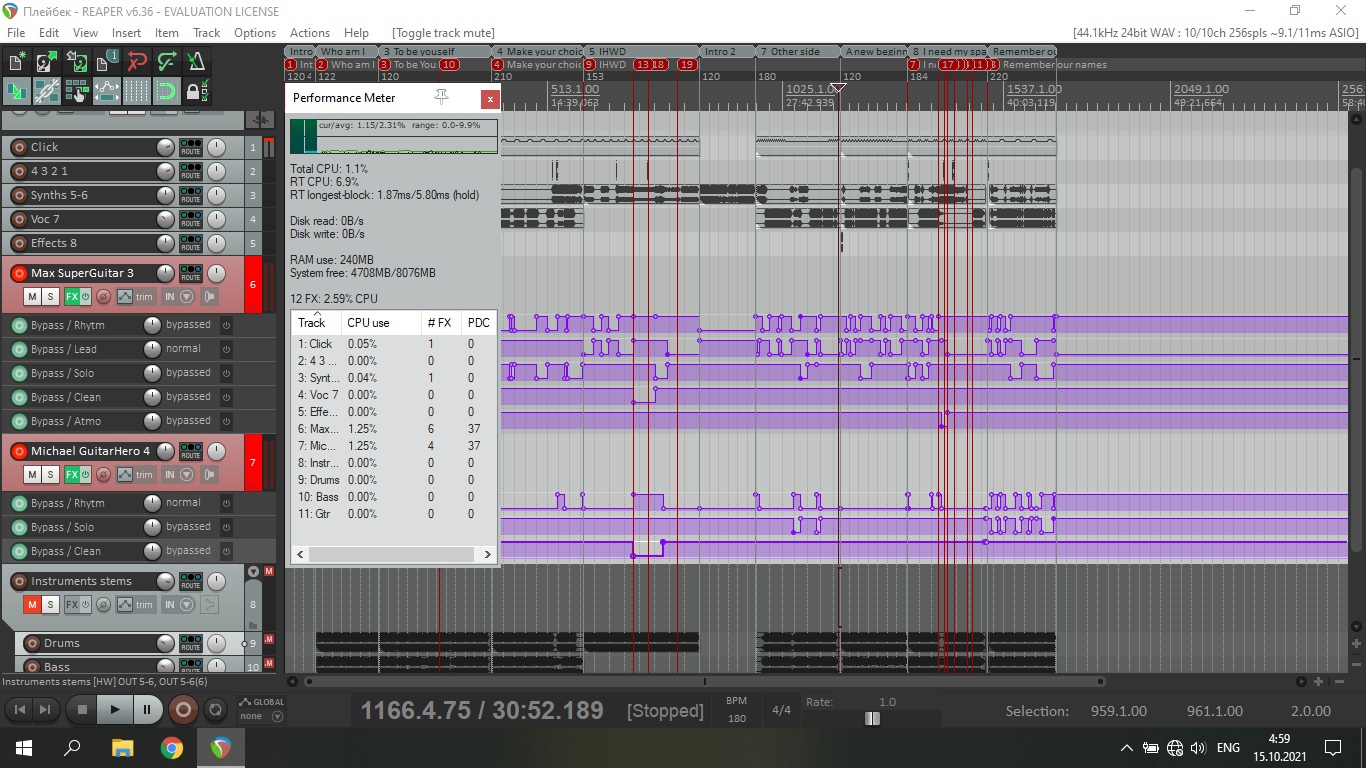Click the playback Rate slider handle
Viewport: 1366px width, 768px height.
click(872, 718)
